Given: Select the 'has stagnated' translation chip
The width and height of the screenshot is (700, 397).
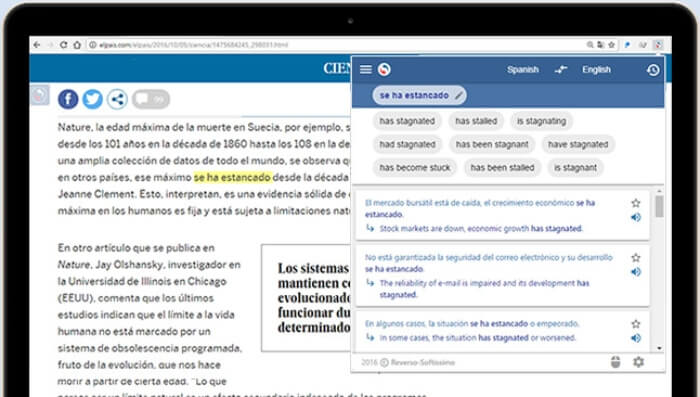Looking at the screenshot, I should [x=407, y=121].
